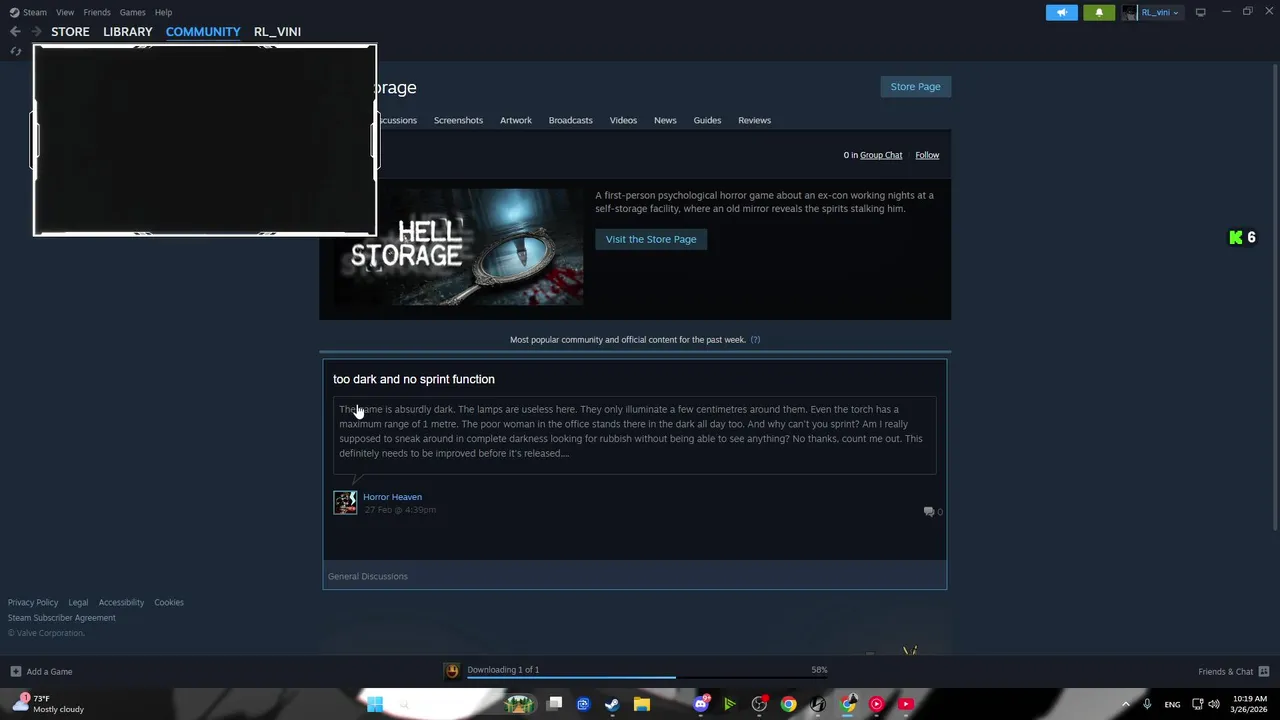Viewport: 1280px width, 720px height.
Task: Click the (?) help link
Action: point(755,340)
